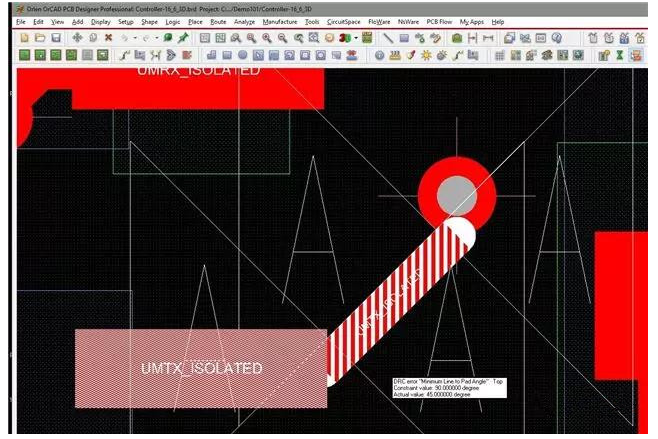Open the Help menu
658x439 pixels.
(498, 22)
